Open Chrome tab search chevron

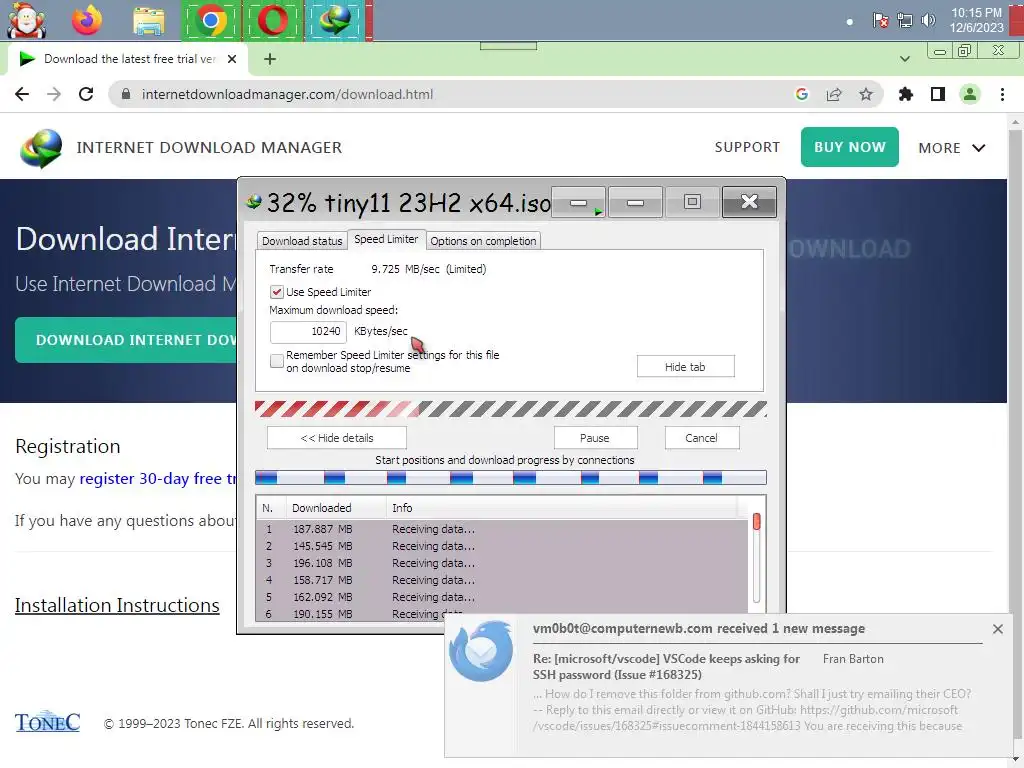click(904, 59)
